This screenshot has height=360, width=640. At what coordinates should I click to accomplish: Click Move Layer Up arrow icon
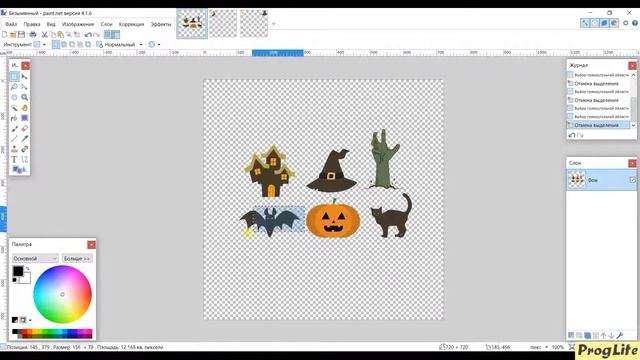click(x=604, y=336)
